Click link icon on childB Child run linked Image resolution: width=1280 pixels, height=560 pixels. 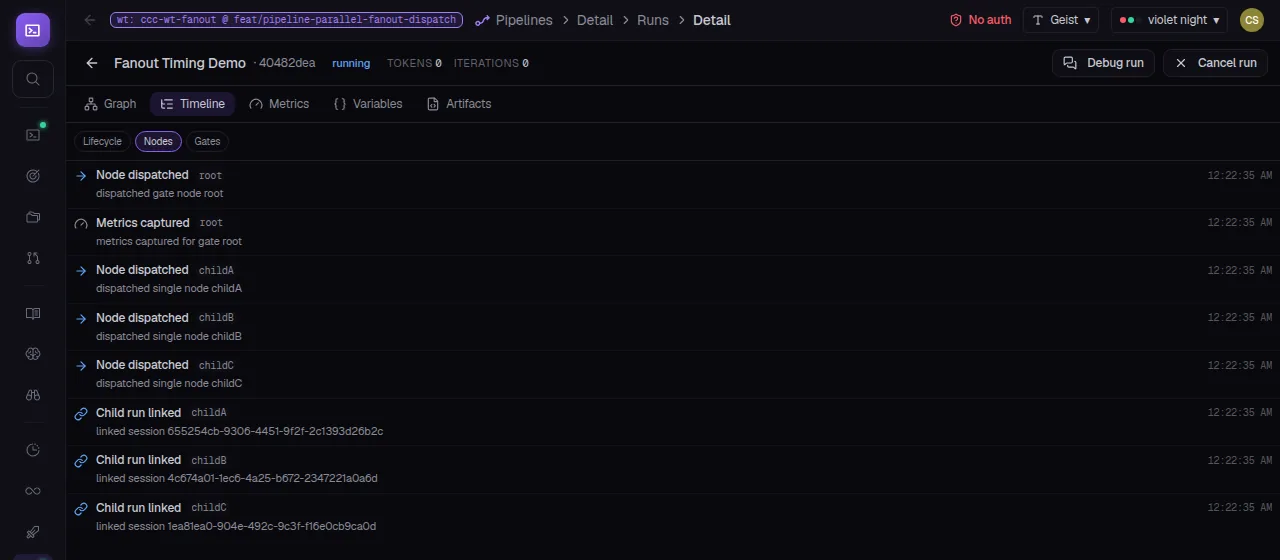point(81,460)
